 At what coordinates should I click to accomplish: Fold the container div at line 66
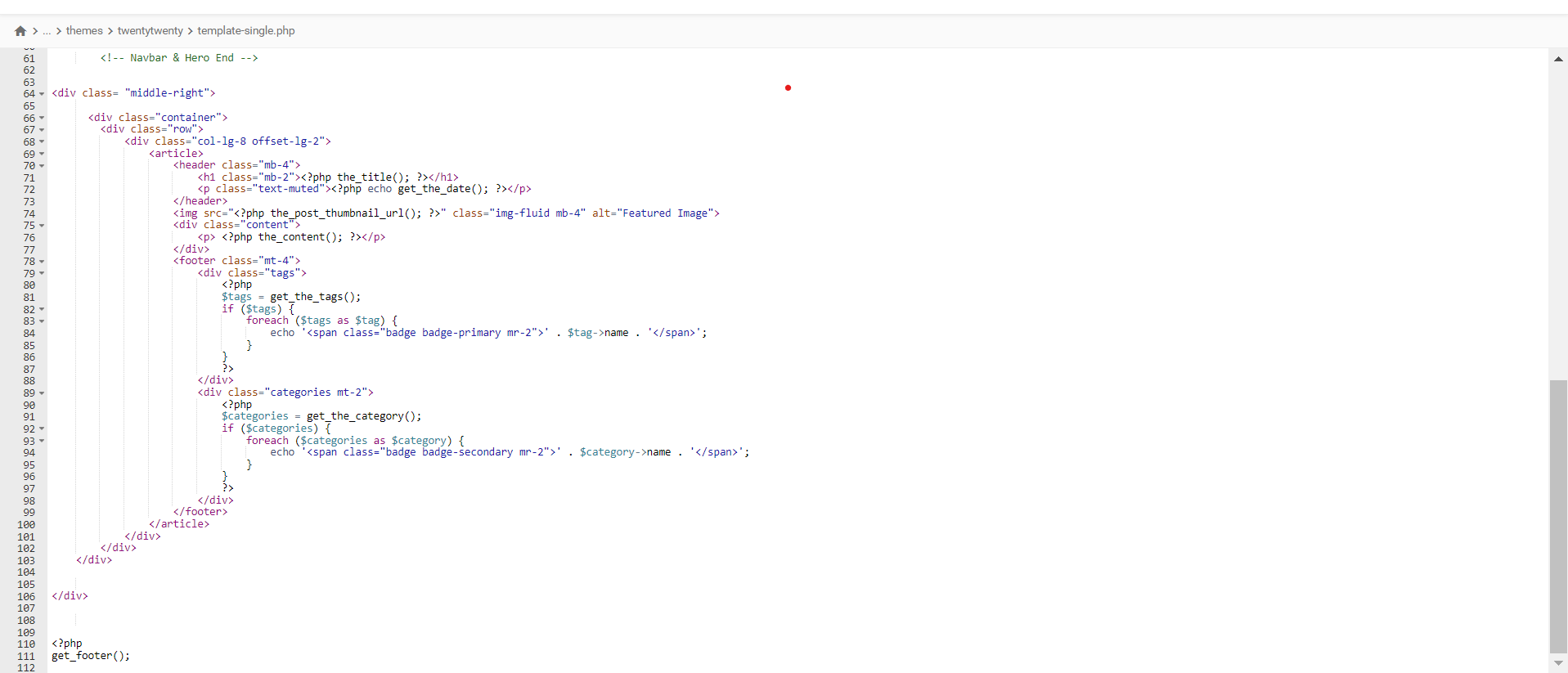coord(42,118)
